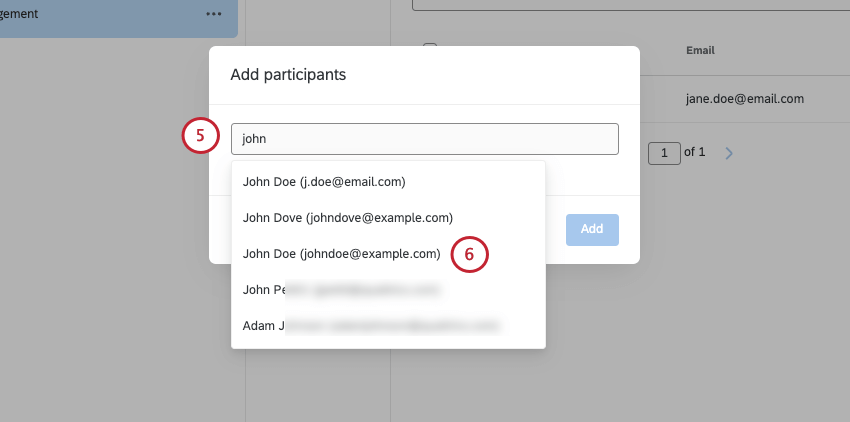
Task: Pick John Doe (johndoe@example.com) suggestion
Action: point(342,253)
